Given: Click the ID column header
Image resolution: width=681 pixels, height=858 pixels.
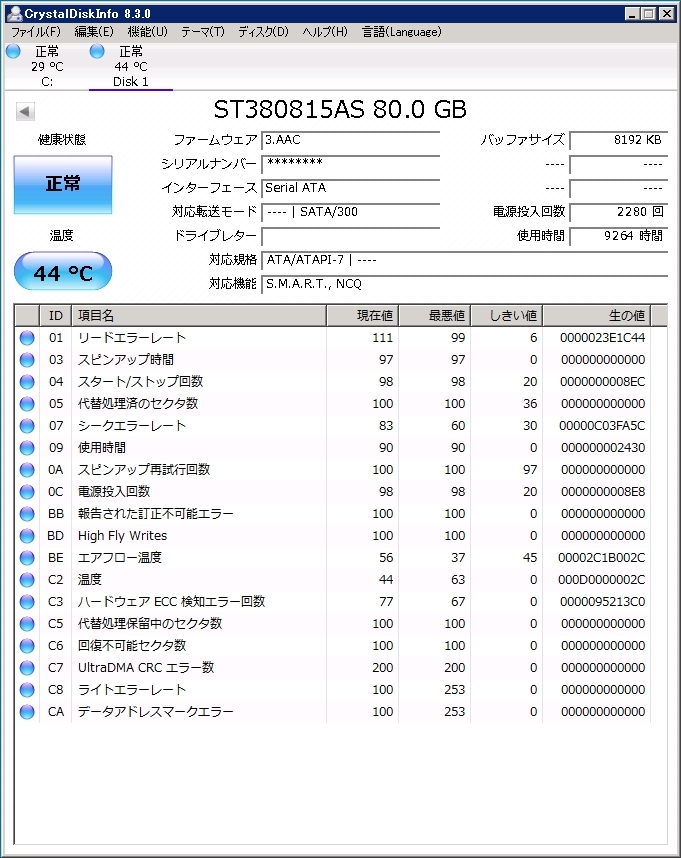Looking at the screenshot, I should coord(56,316).
